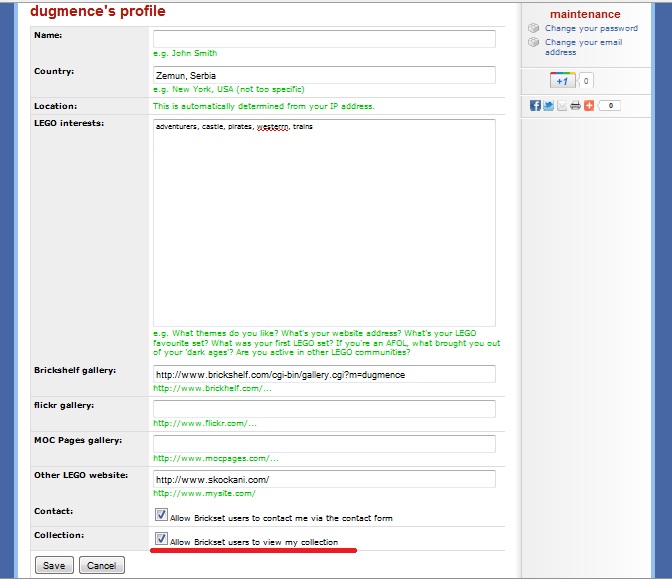This screenshot has width=672, height=580.
Task: Click the Google +1 button
Action: coord(562,81)
